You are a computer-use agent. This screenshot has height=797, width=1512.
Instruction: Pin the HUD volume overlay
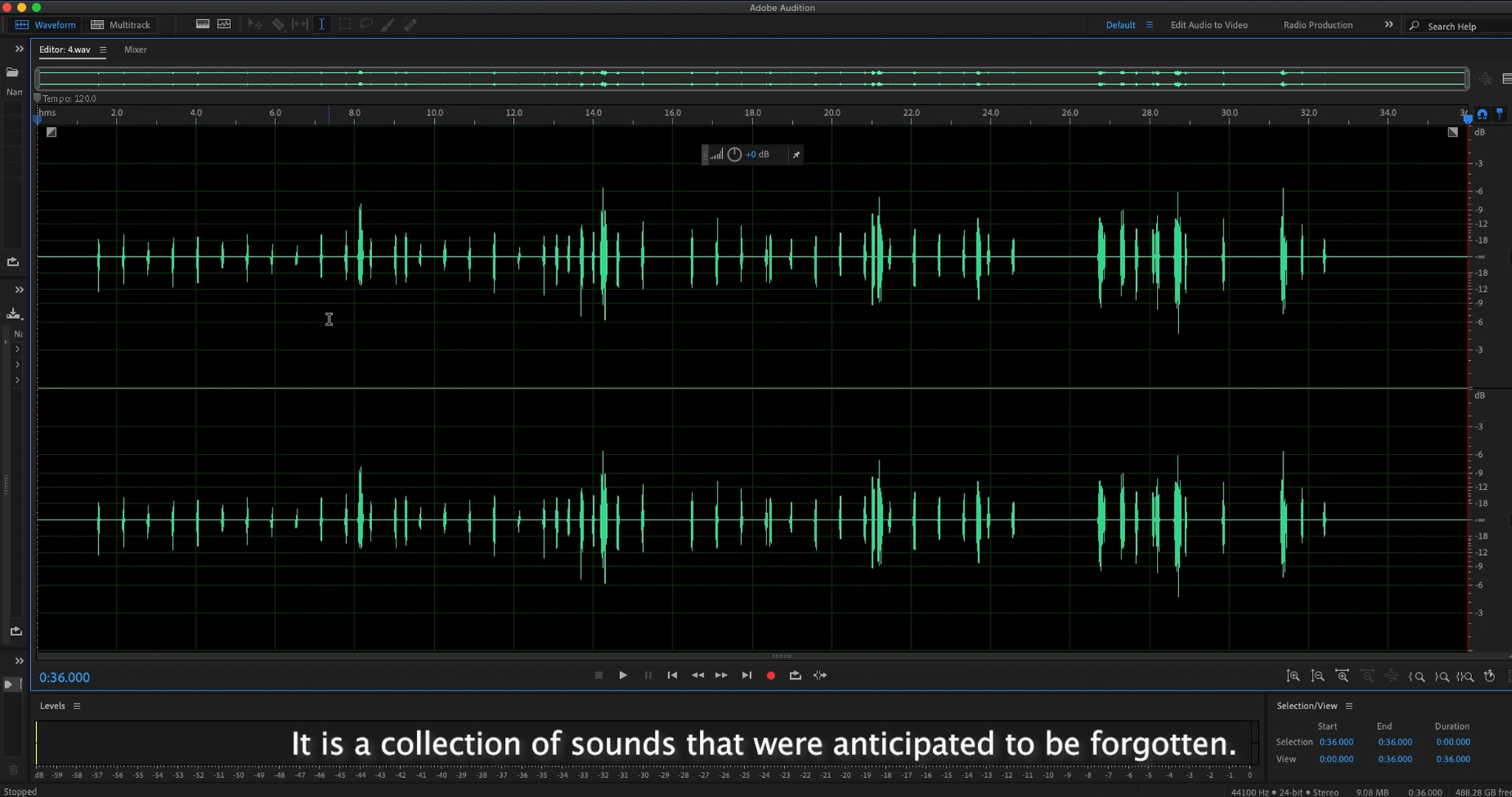click(796, 155)
